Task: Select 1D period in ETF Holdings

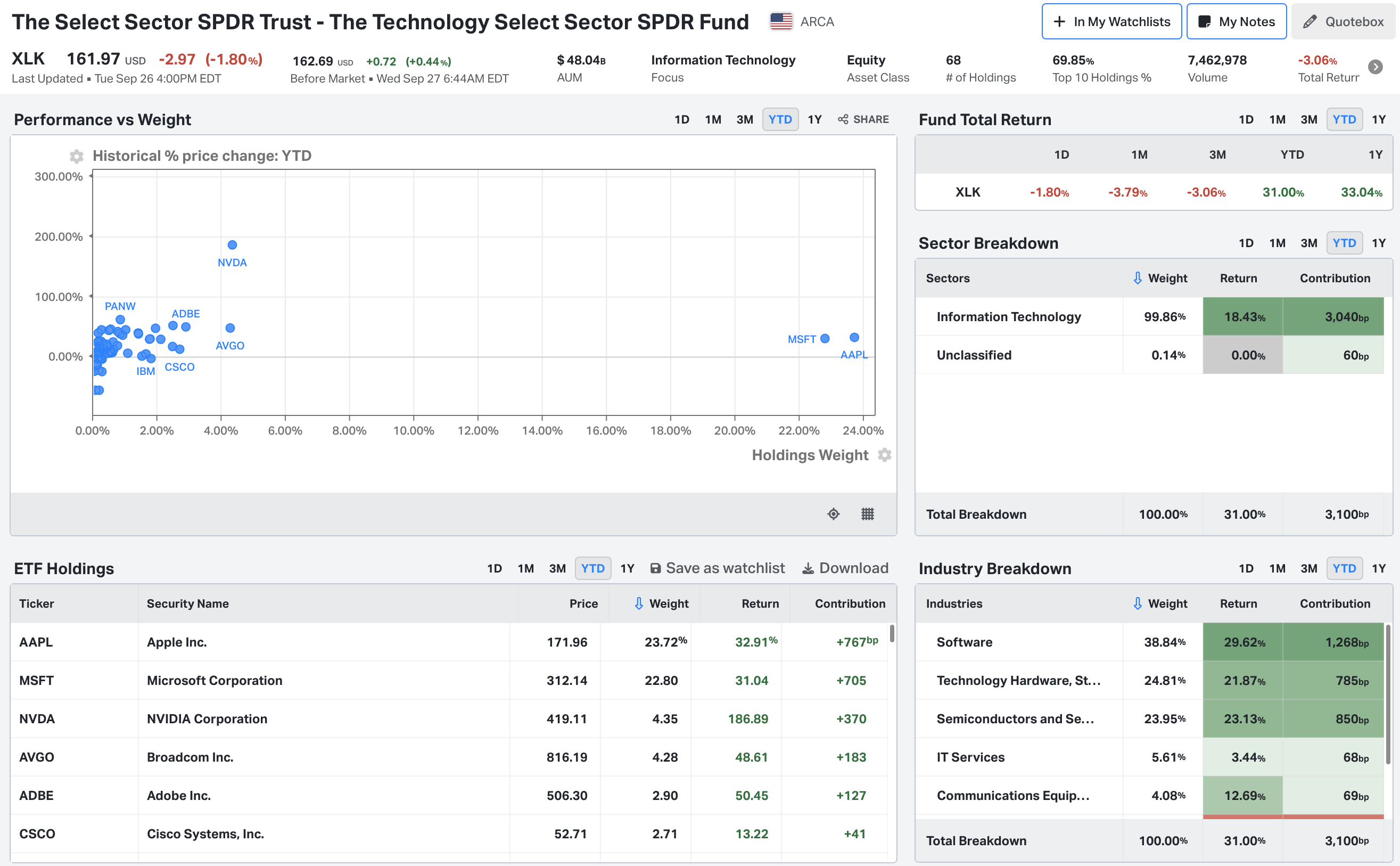Action: 495,568
